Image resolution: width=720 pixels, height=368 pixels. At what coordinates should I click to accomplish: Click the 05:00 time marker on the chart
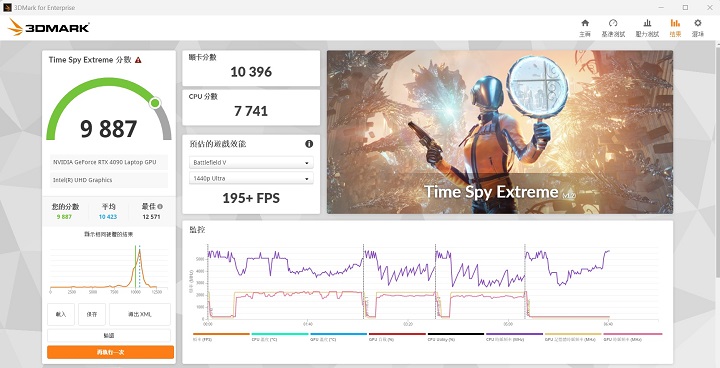507,324
